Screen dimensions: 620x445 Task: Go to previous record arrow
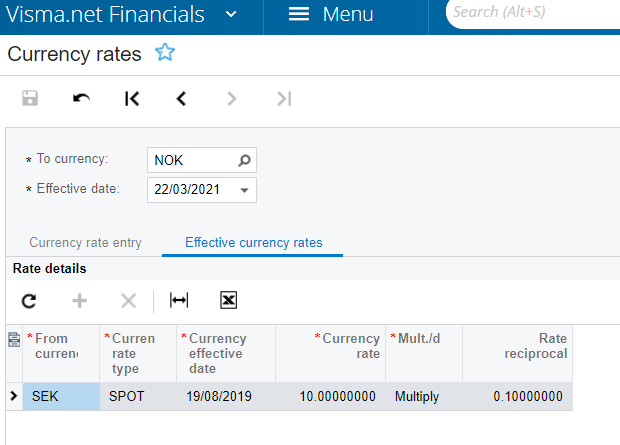[181, 98]
